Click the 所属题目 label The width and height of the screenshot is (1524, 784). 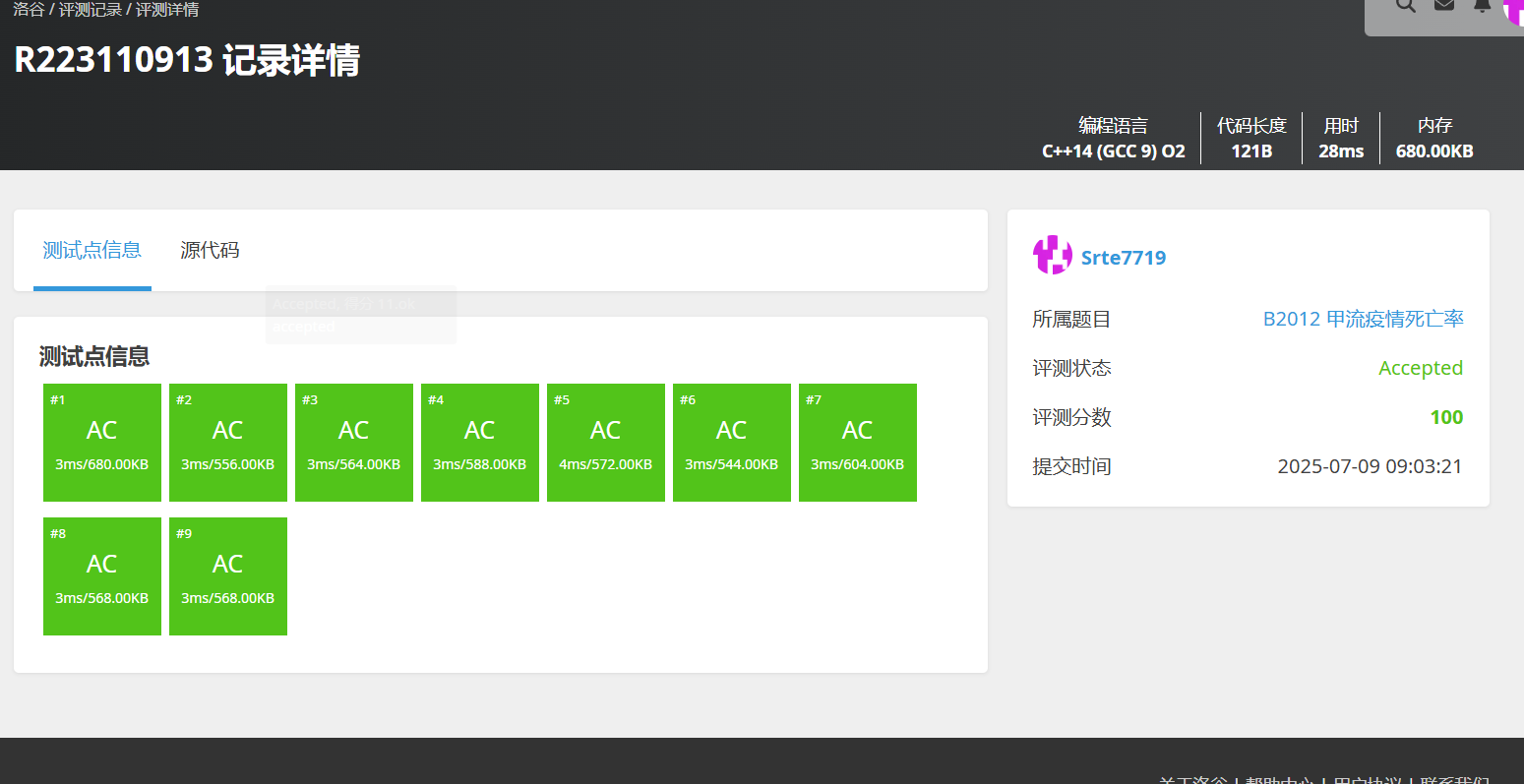coord(1071,319)
